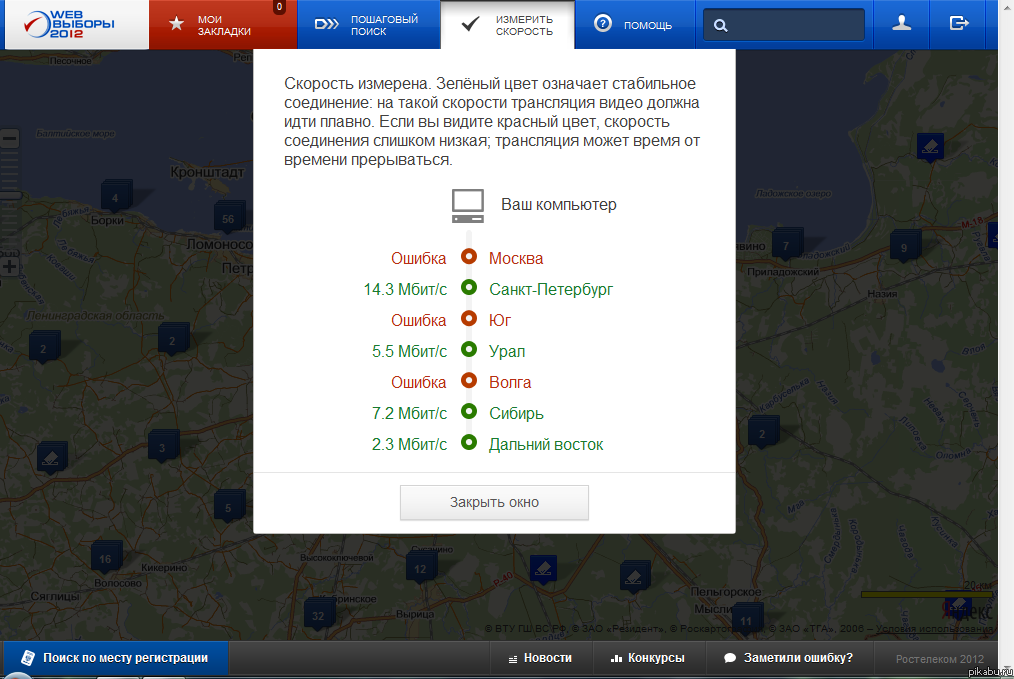Open the Конкурсы link in footer

648,658
